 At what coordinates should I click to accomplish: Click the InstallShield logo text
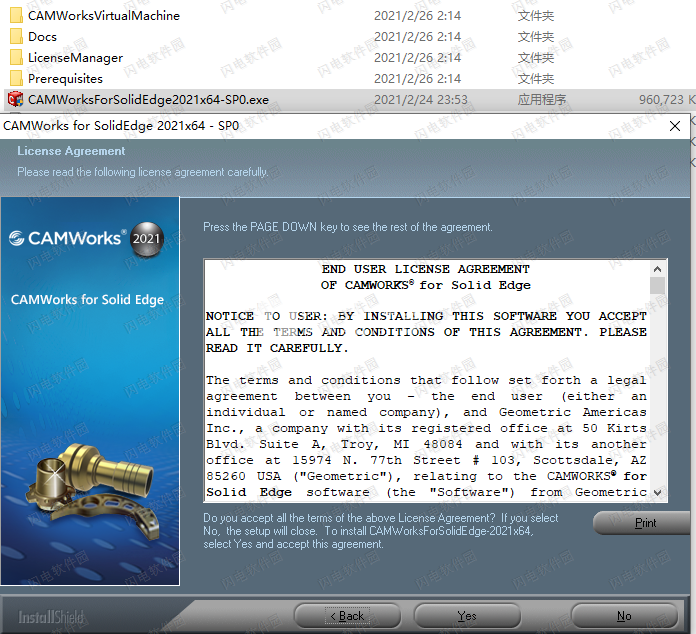point(51,617)
